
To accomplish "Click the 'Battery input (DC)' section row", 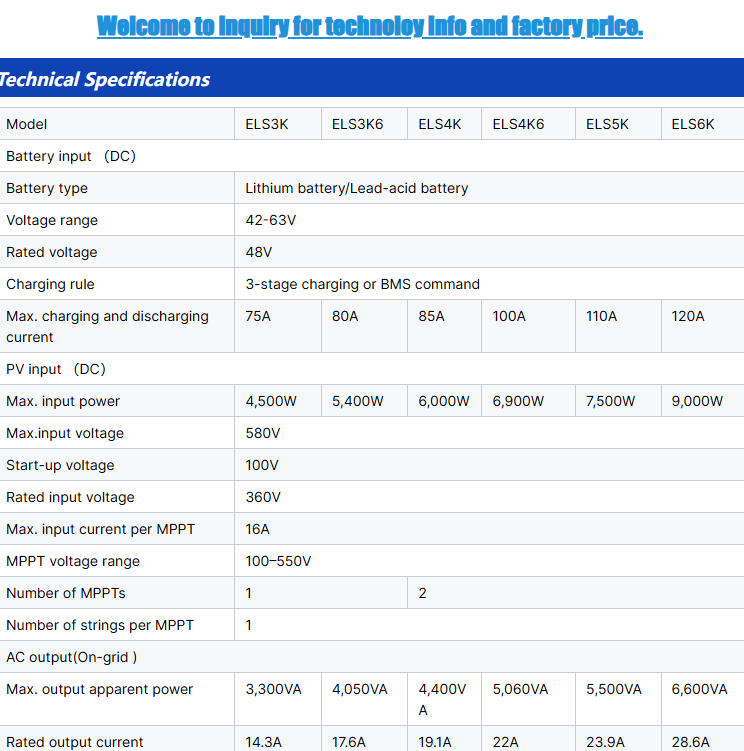I will [372, 156].
